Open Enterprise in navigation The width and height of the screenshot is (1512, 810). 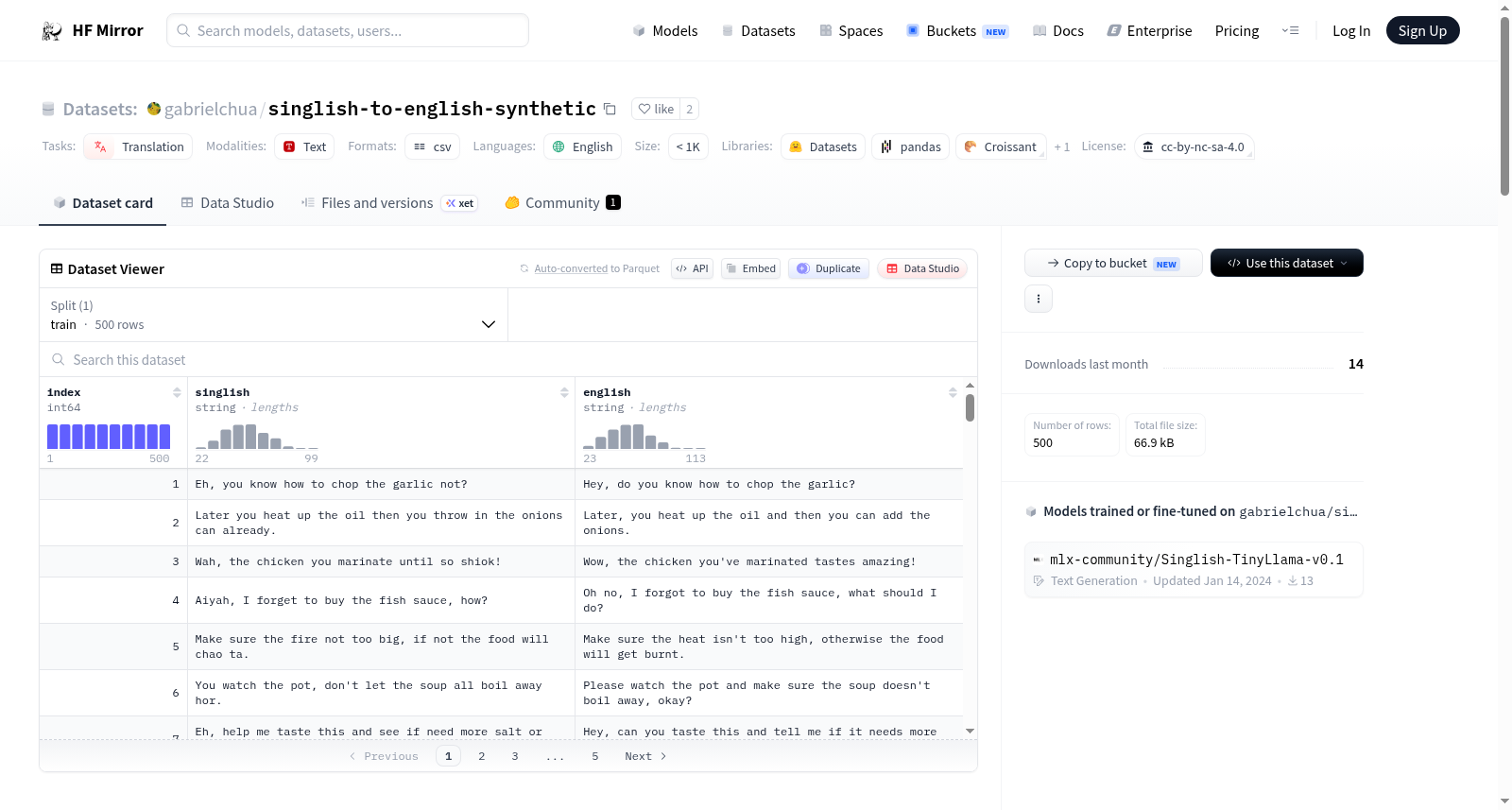[1150, 31]
